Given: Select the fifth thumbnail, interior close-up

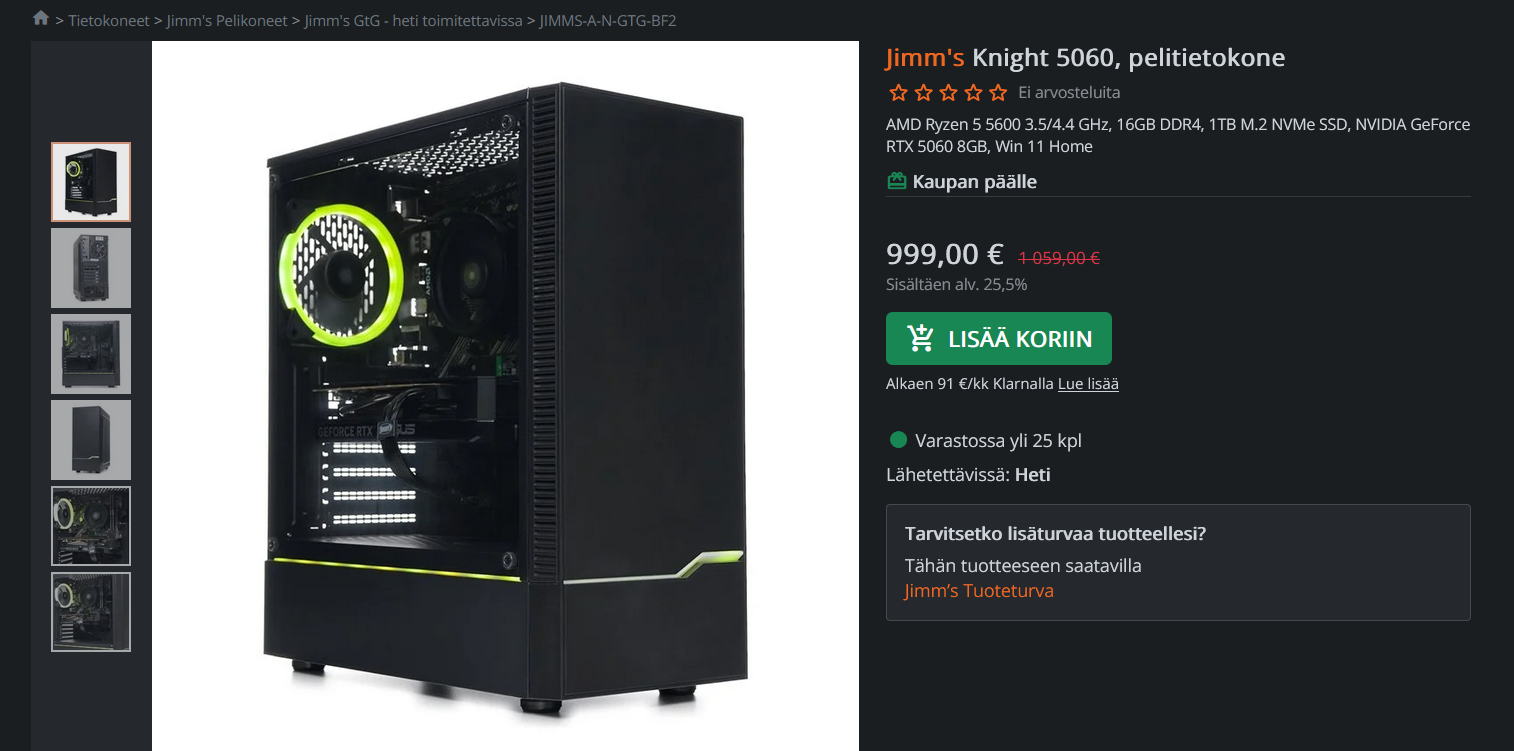Looking at the screenshot, I should point(91,526).
